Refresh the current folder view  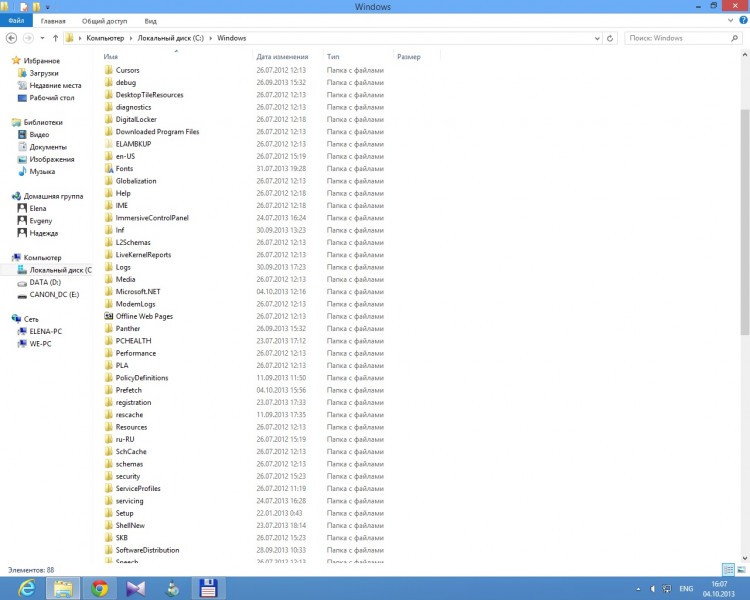point(610,38)
